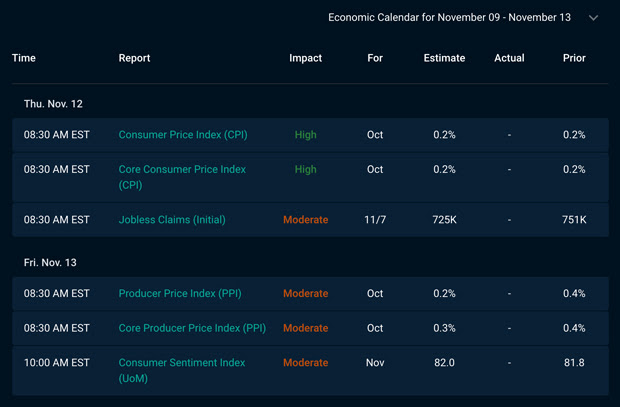Open the Economic Calendar date range selector
This screenshot has height=407, width=620.
[452, 18]
